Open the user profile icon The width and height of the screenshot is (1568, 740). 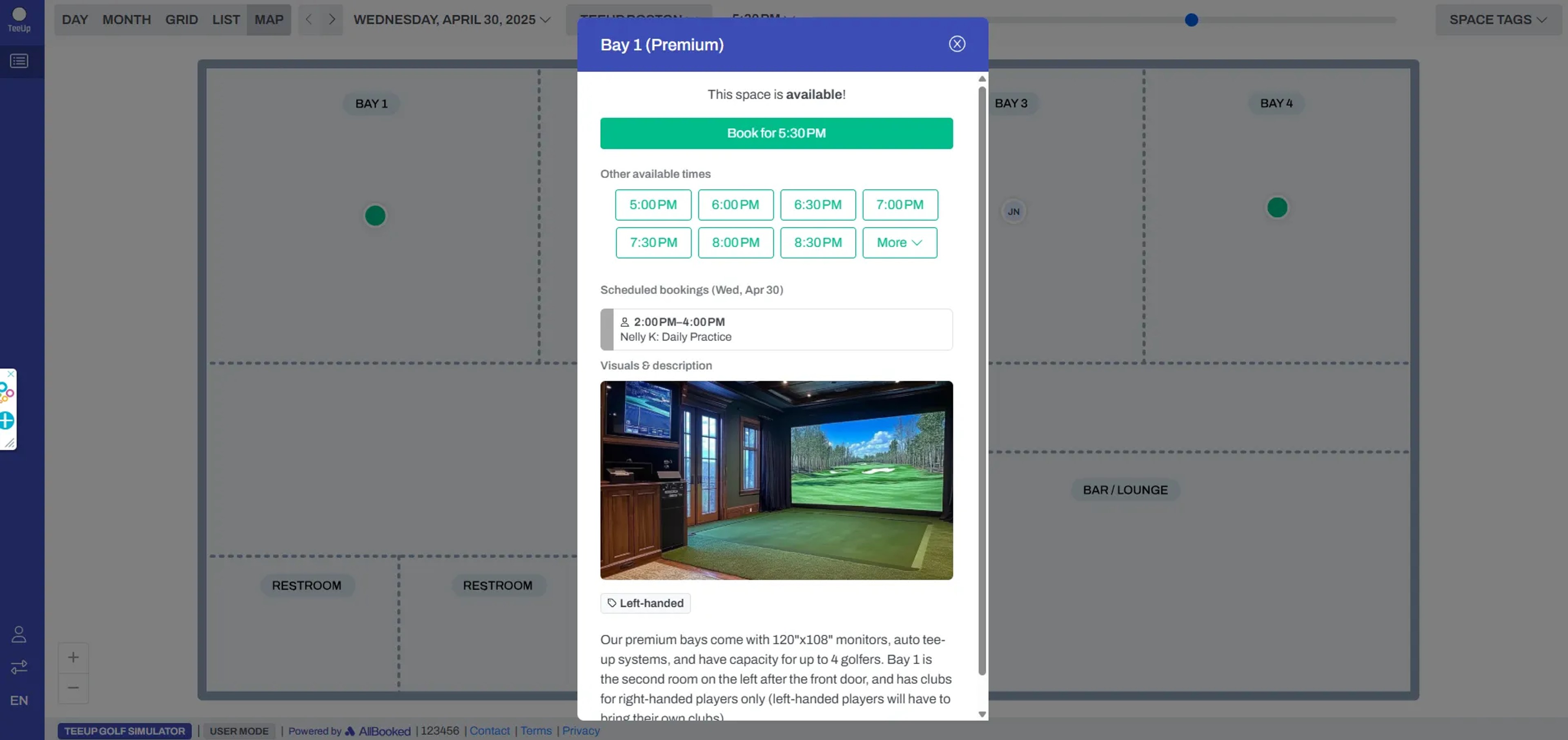click(x=19, y=635)
